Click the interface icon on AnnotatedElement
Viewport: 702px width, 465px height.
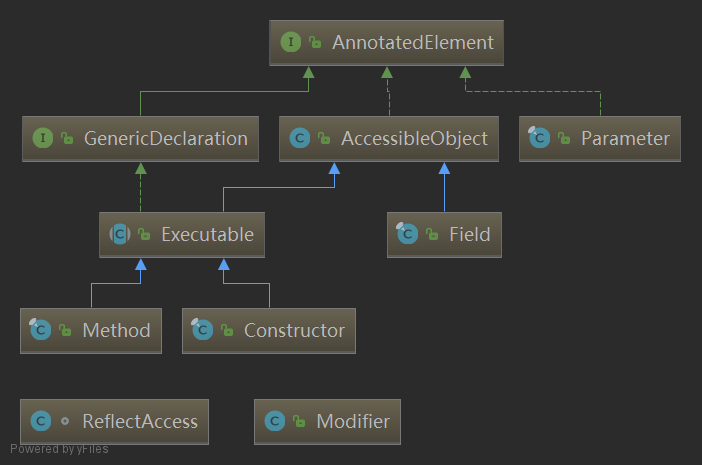[x=291, y=43]
